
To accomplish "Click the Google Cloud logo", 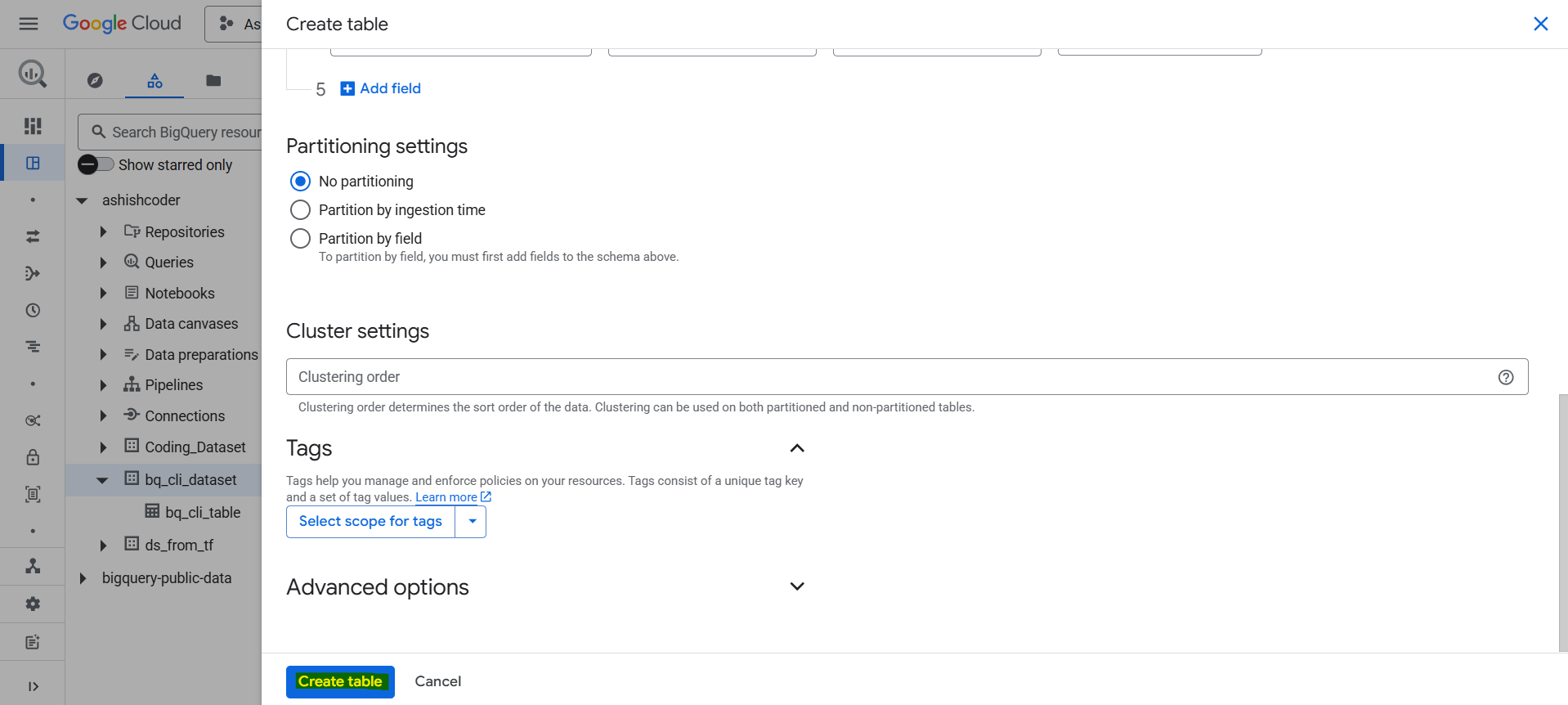I will click(122, 24).
